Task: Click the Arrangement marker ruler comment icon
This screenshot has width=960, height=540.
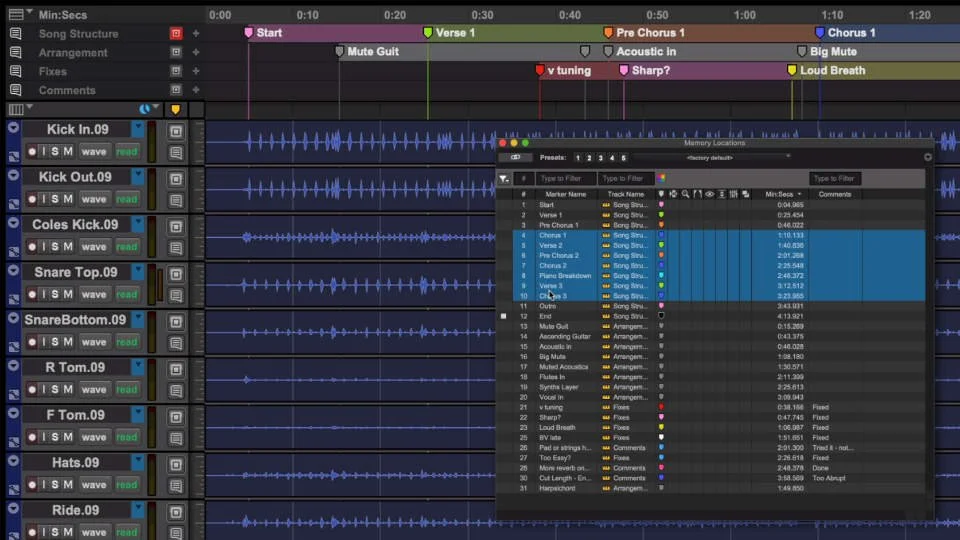Action: tap(15, 53)
